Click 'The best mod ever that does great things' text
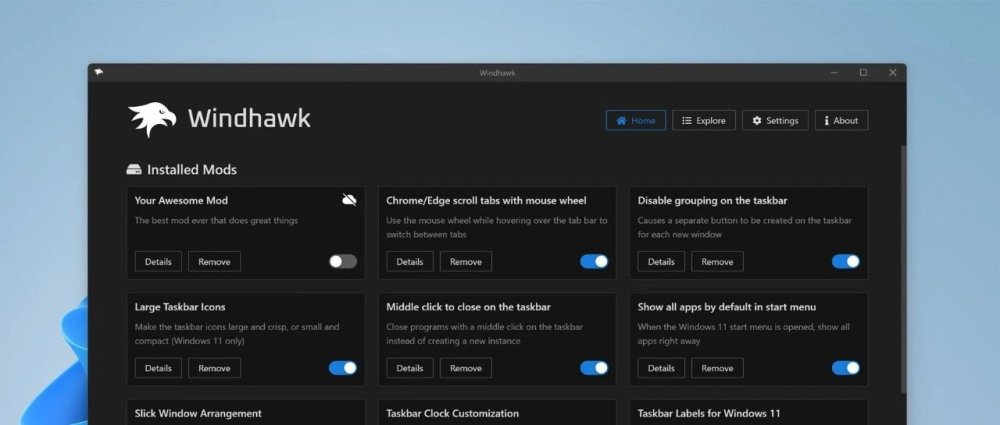The image size is (1000, 425). [x=216, y=221]
